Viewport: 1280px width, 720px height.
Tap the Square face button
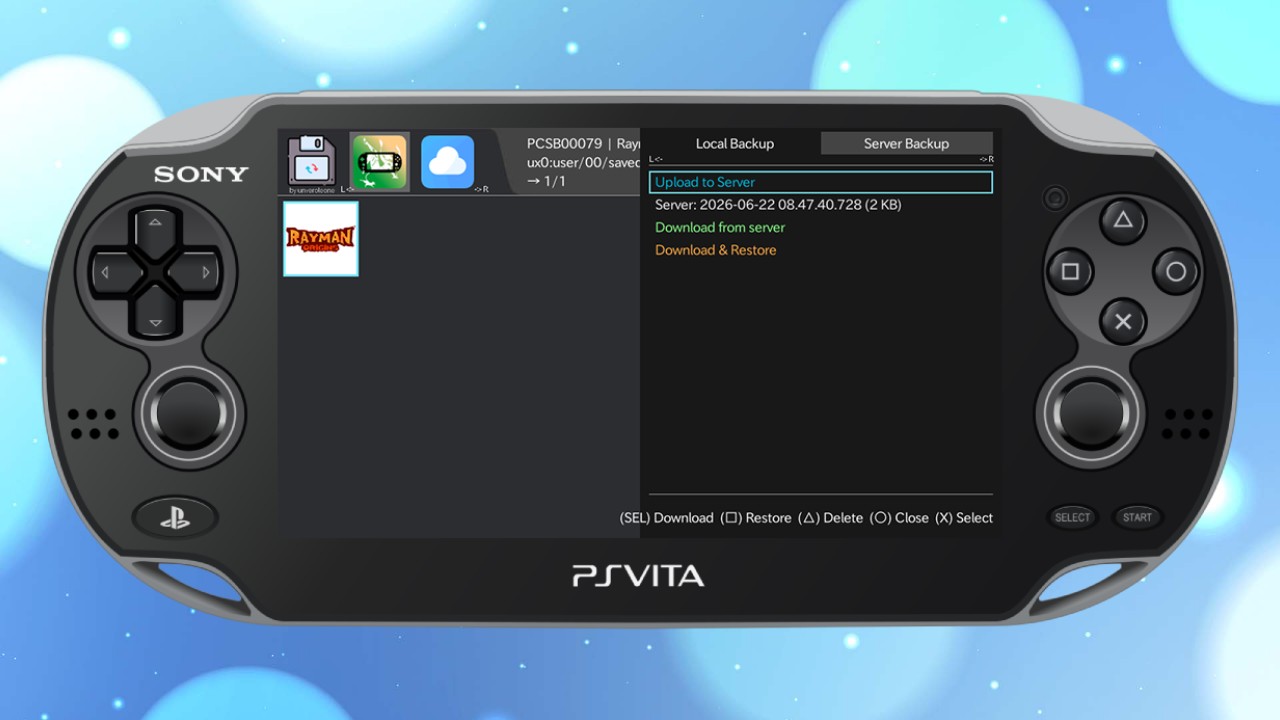1070,272
